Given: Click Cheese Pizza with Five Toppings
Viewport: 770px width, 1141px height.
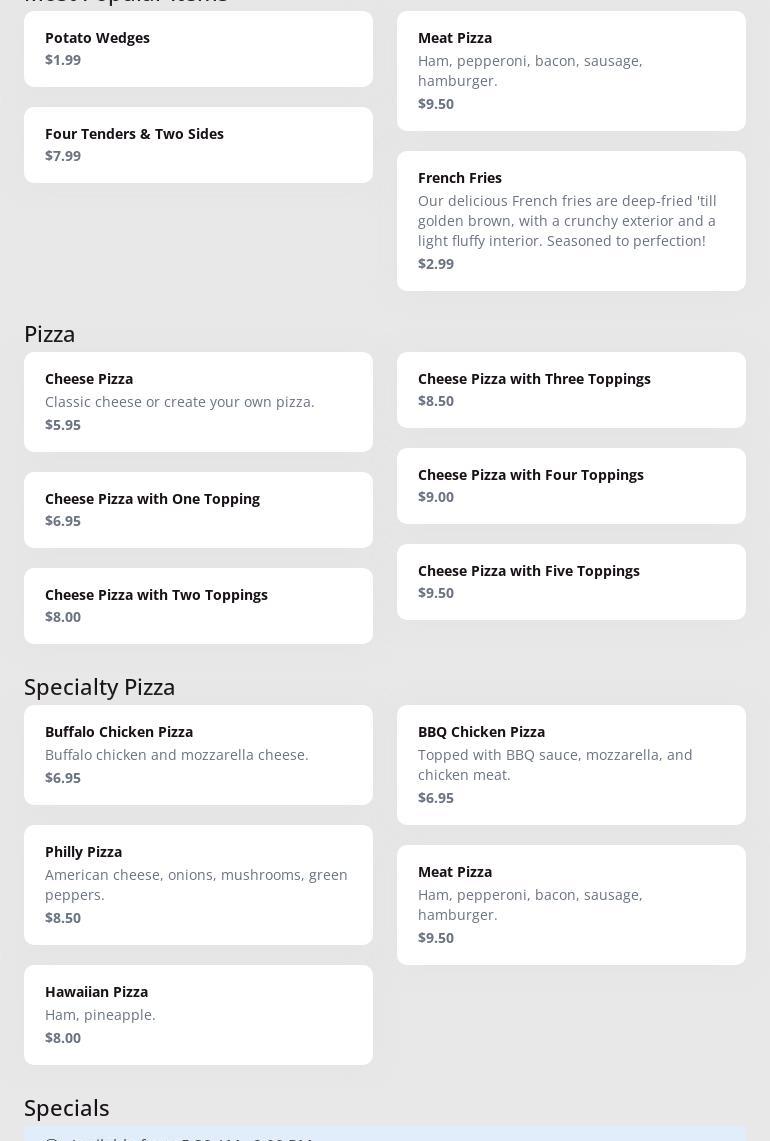Looking at the screenshot, I should [x=571, y=582].
